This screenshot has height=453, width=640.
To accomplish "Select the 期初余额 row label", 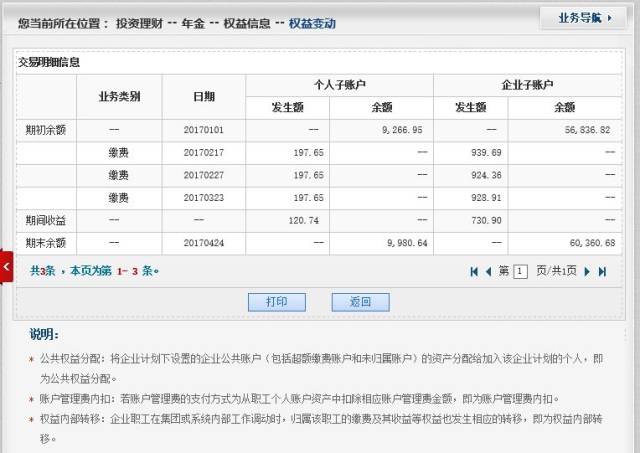I will coord(46,130).
